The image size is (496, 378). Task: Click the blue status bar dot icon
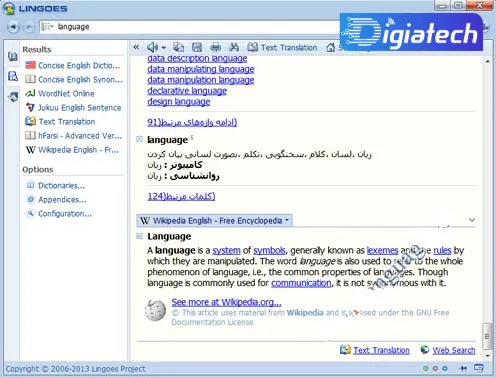[445, 368]
